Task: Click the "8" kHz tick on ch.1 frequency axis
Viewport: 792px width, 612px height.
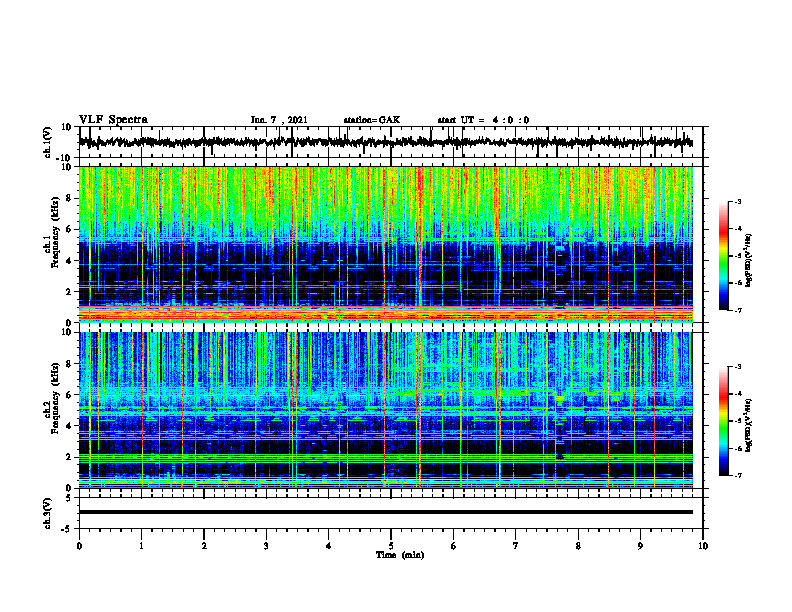Action: (x=70, y=198)
